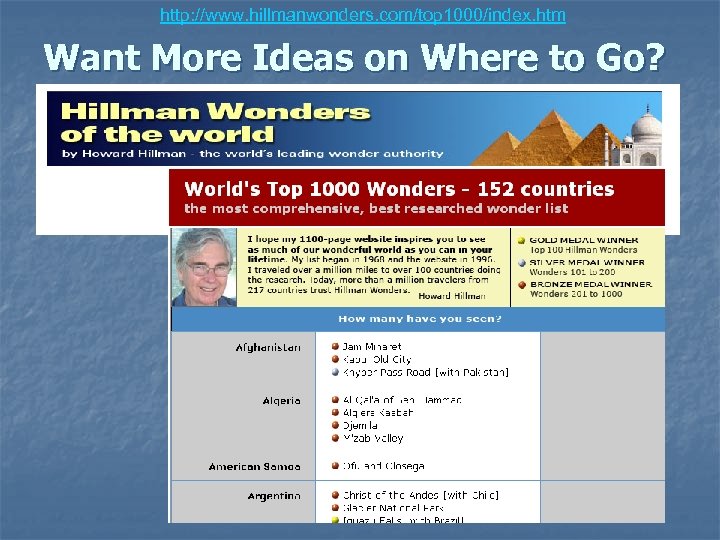
Task: Click the bronze bullet beside Jam Minaret
Action: 335,346
